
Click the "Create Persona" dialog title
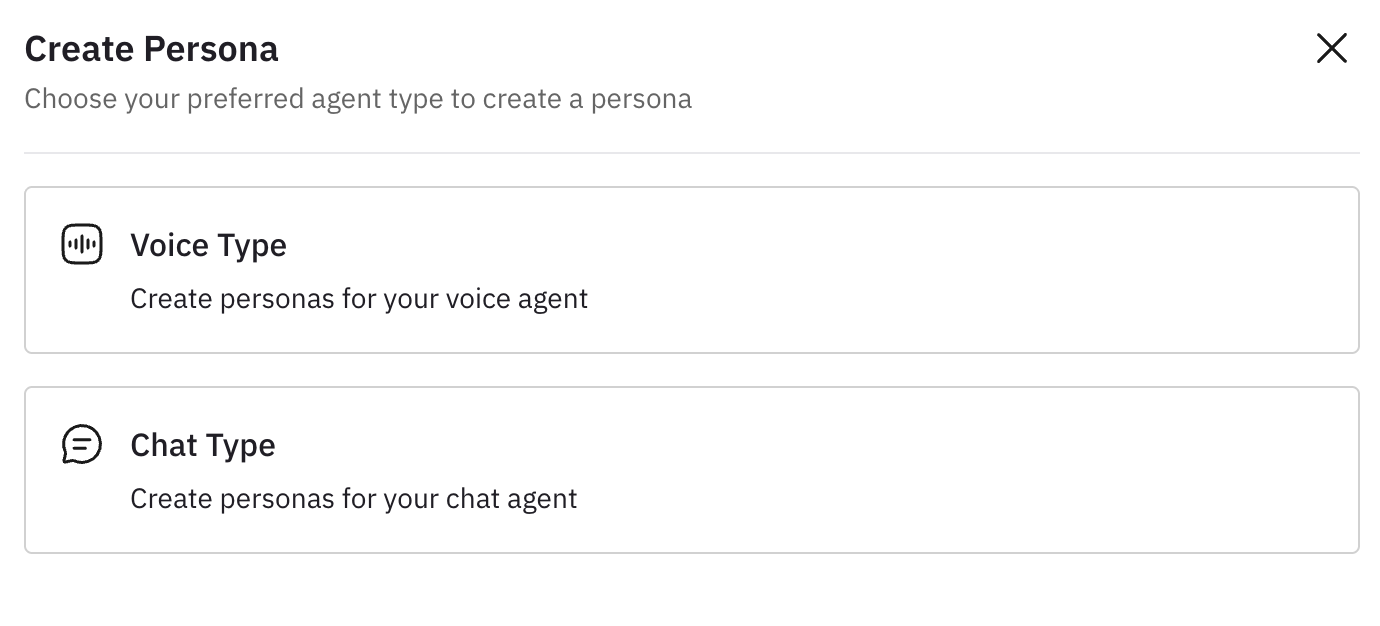coord(151,49)
